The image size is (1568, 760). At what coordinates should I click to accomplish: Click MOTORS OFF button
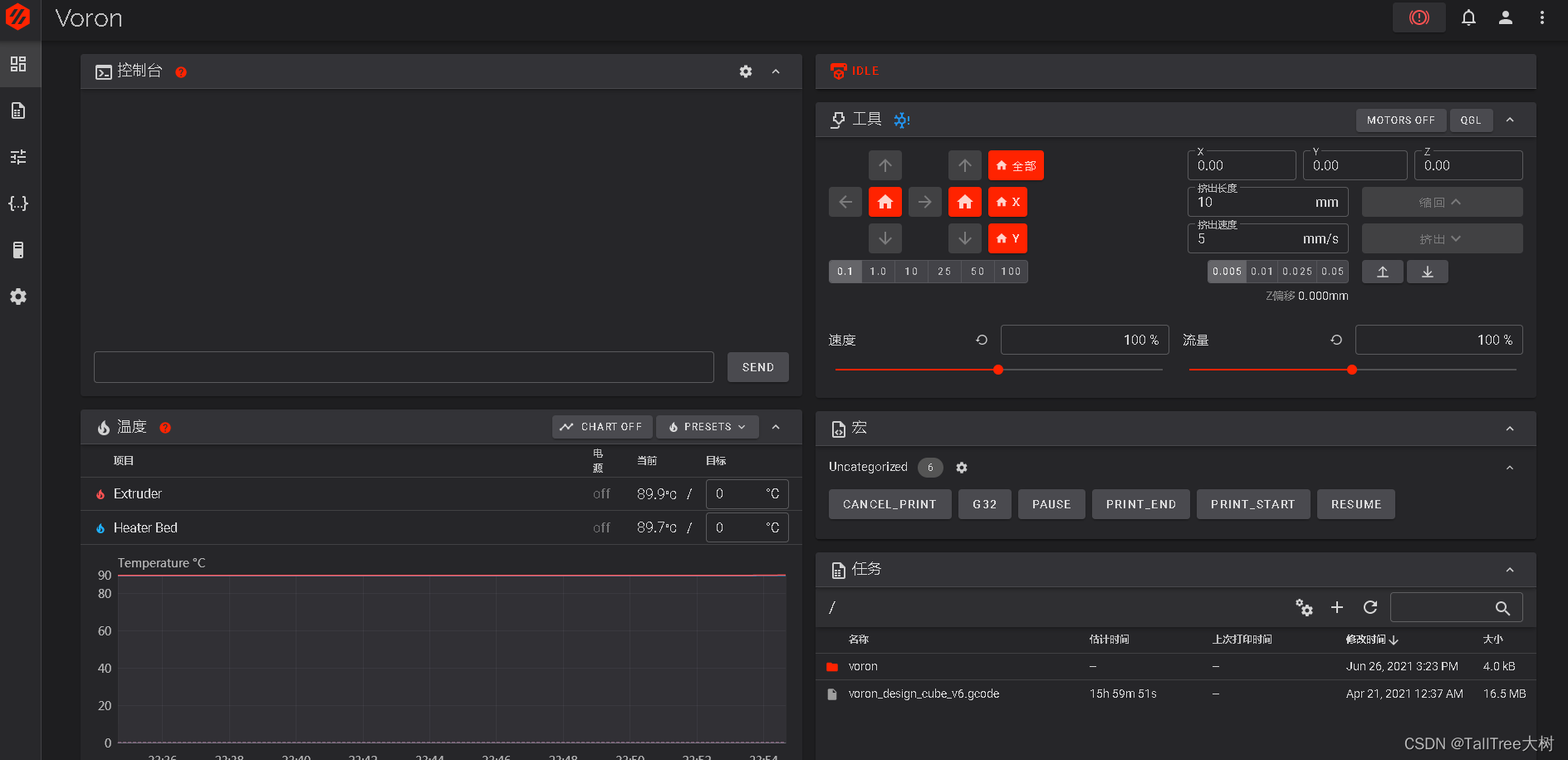1401,120
